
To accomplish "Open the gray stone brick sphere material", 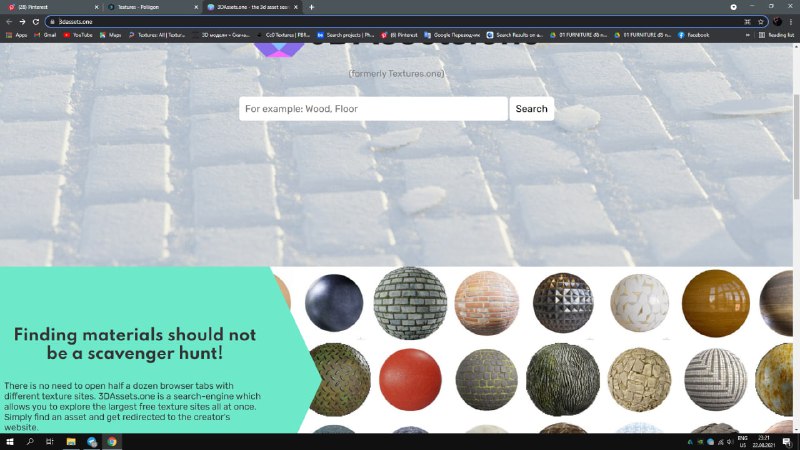I will tap(410, 303).
